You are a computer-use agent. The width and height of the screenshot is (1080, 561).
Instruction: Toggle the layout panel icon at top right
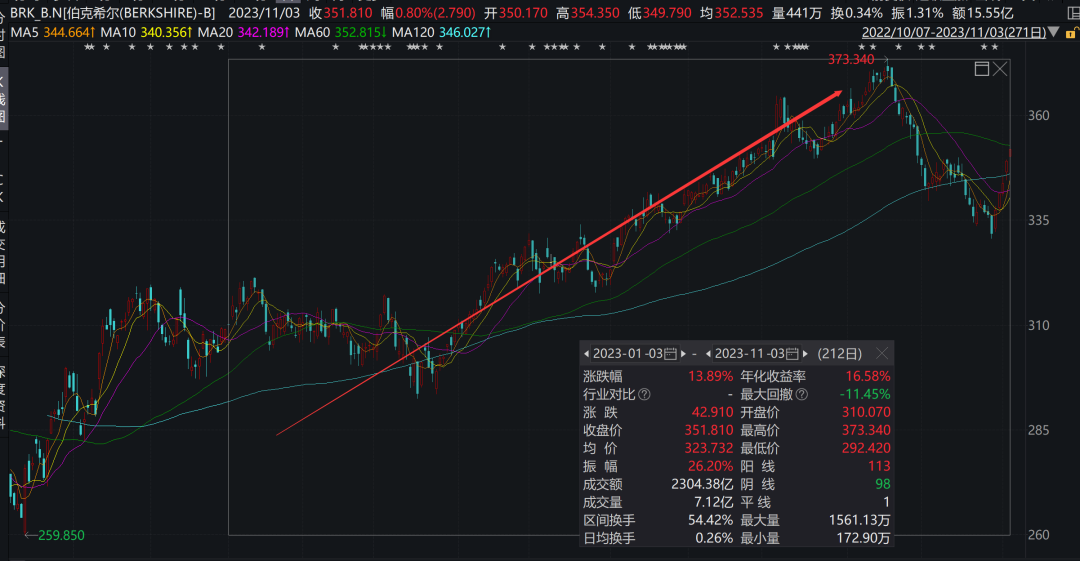[x=1072, y=13]
